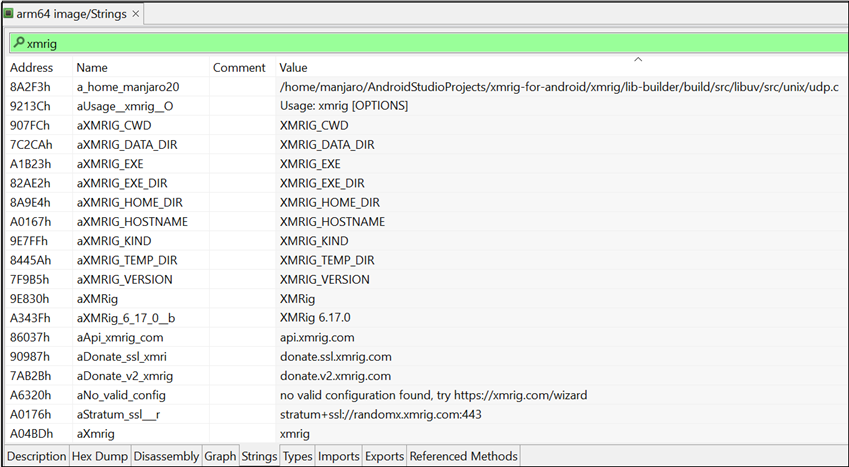This screenshot has width=849, height=467.
Task: Click the XMRIG_EXE_DIR value
Action: coord(322,183)
